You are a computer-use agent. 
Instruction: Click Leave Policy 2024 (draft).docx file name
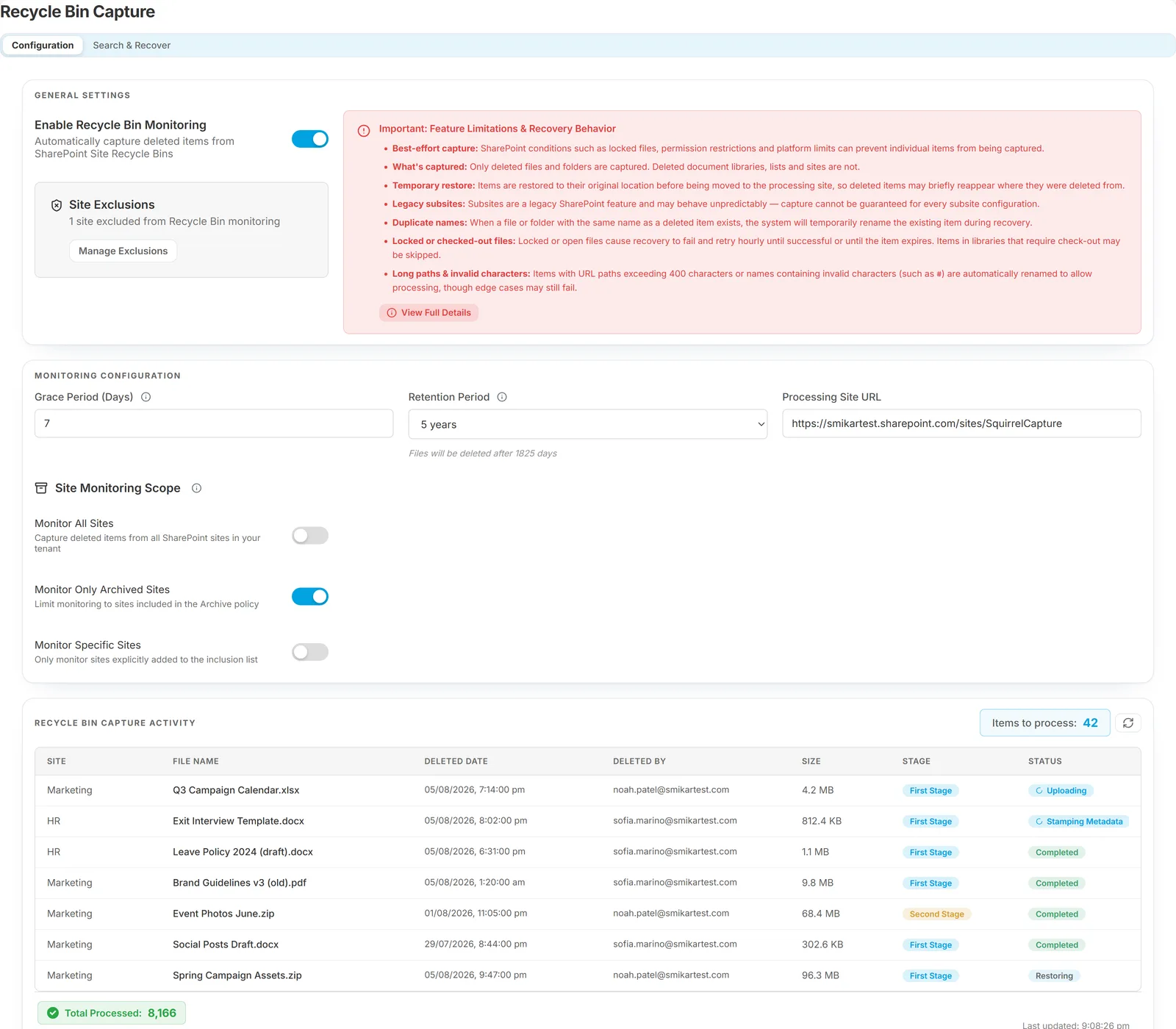(243, 852)
